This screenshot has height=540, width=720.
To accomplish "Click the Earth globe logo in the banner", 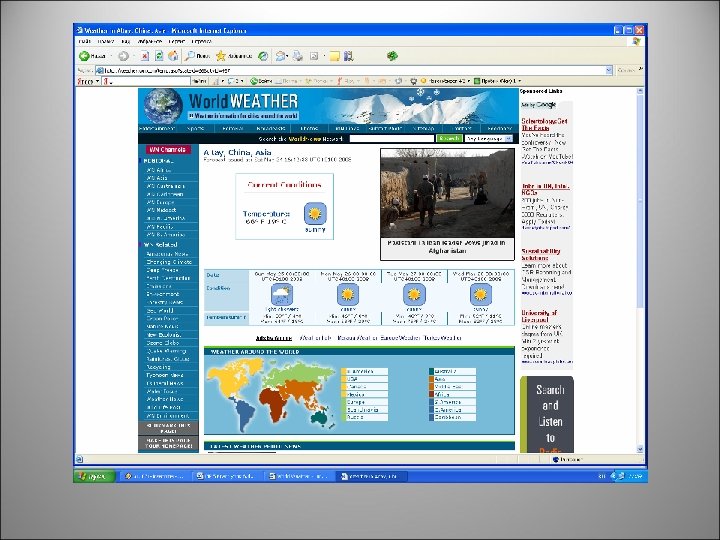I will tap(163, 106).
